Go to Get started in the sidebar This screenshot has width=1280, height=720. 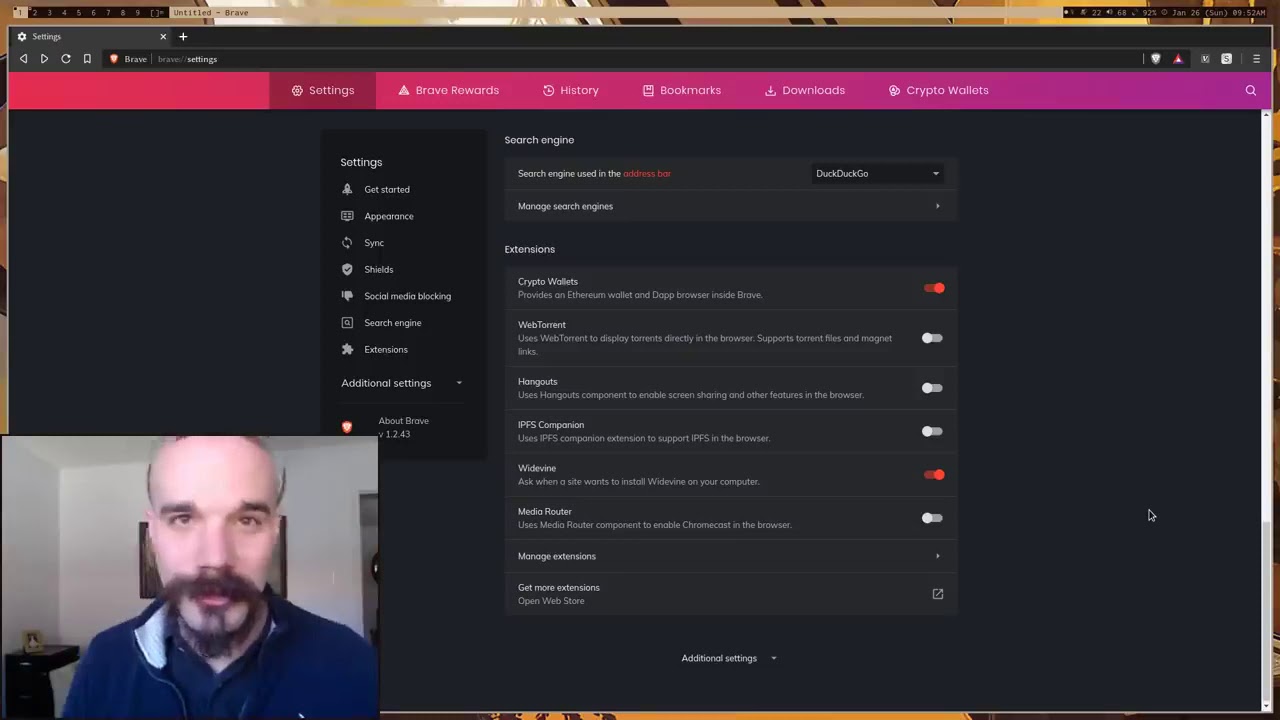387,189
